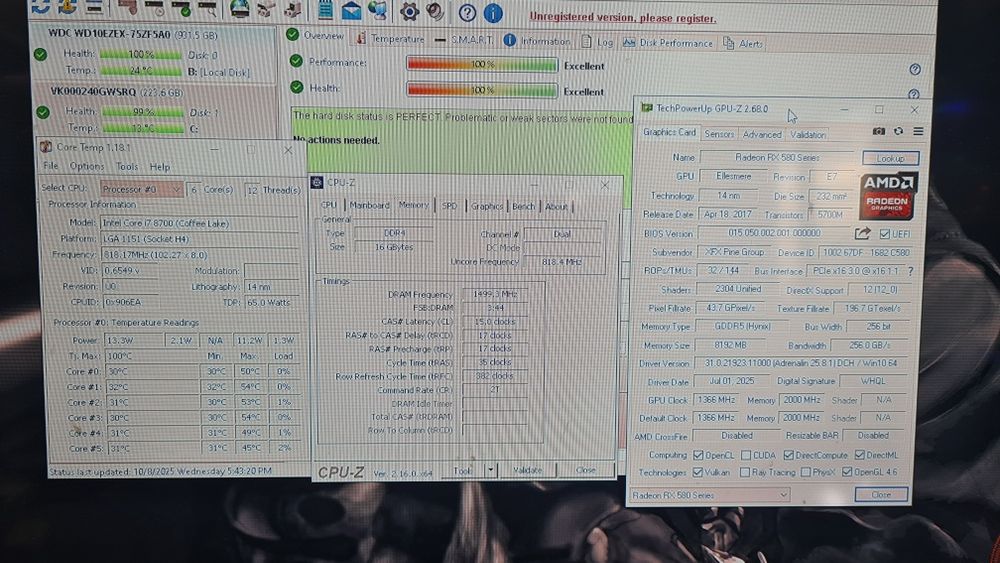Select the WDC WD10EZEX-75ZF5A0 disk entry
1000x563 pixels.
coord(153,53)
